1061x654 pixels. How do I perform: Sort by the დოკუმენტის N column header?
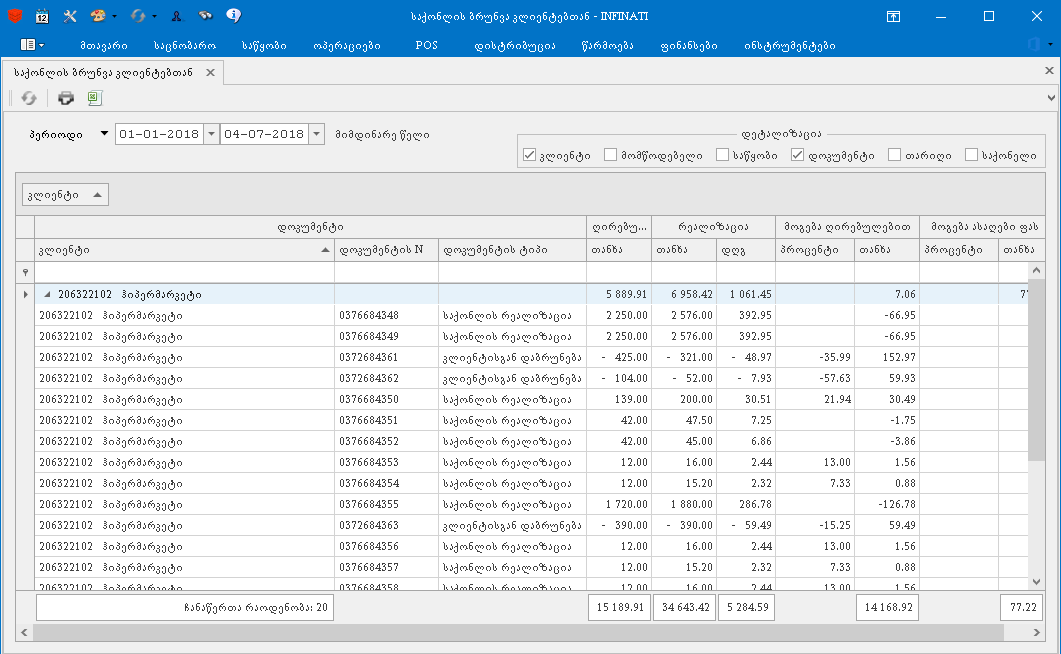pyautogui.click(x=386, y=250)
